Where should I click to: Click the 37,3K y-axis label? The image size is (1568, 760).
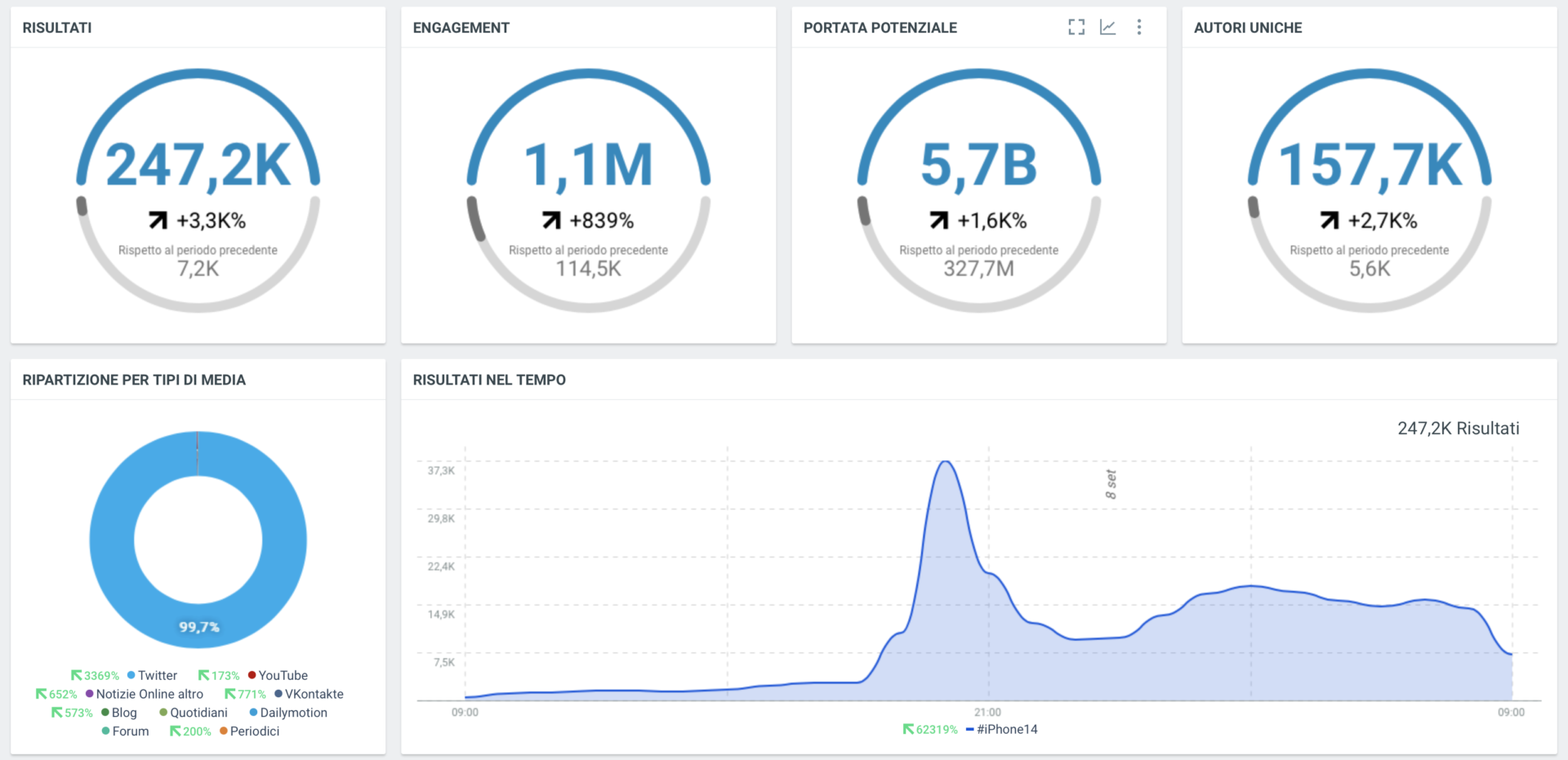click(x=441, y=471)
